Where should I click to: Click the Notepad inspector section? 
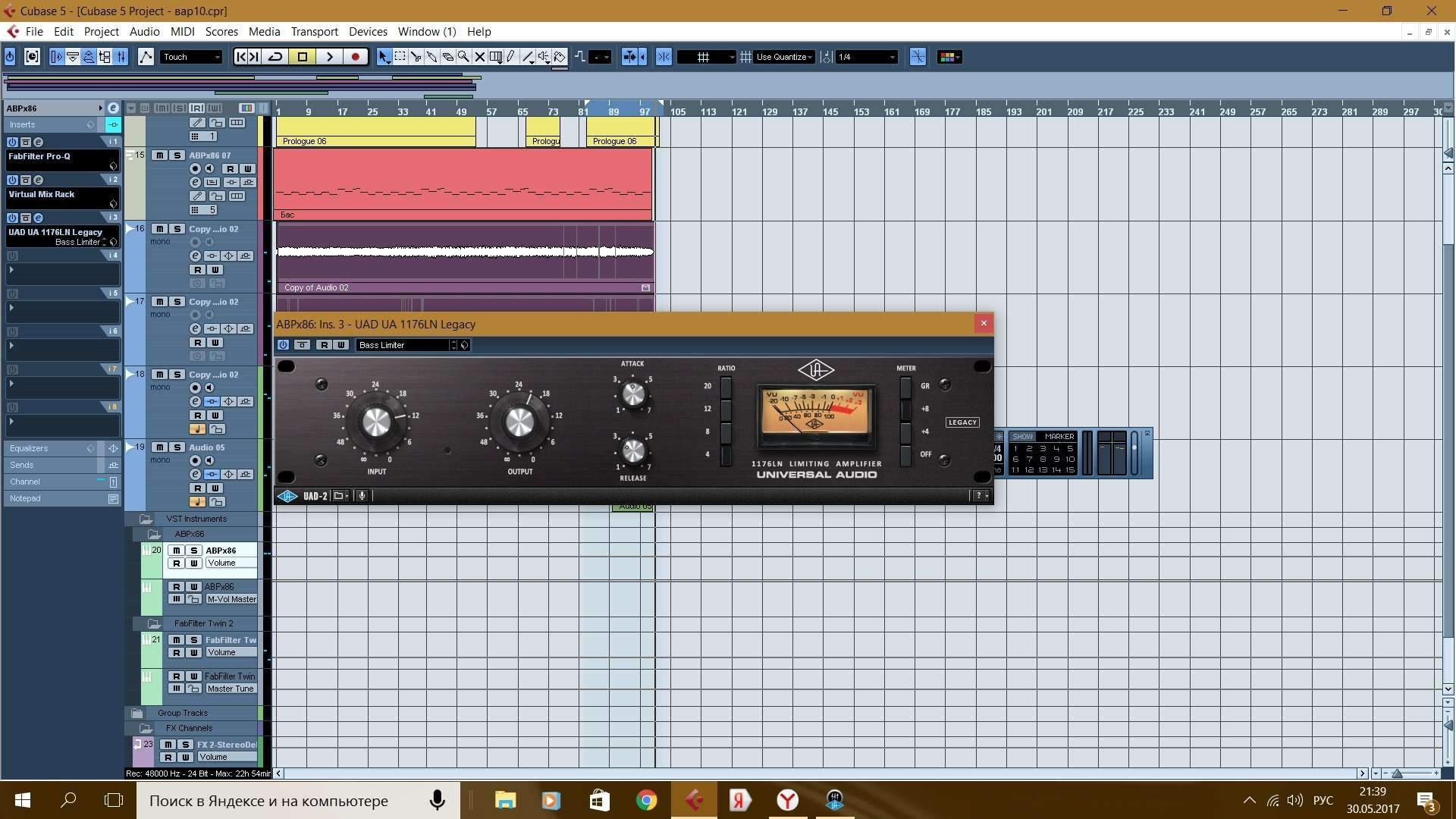click(25, 498)
